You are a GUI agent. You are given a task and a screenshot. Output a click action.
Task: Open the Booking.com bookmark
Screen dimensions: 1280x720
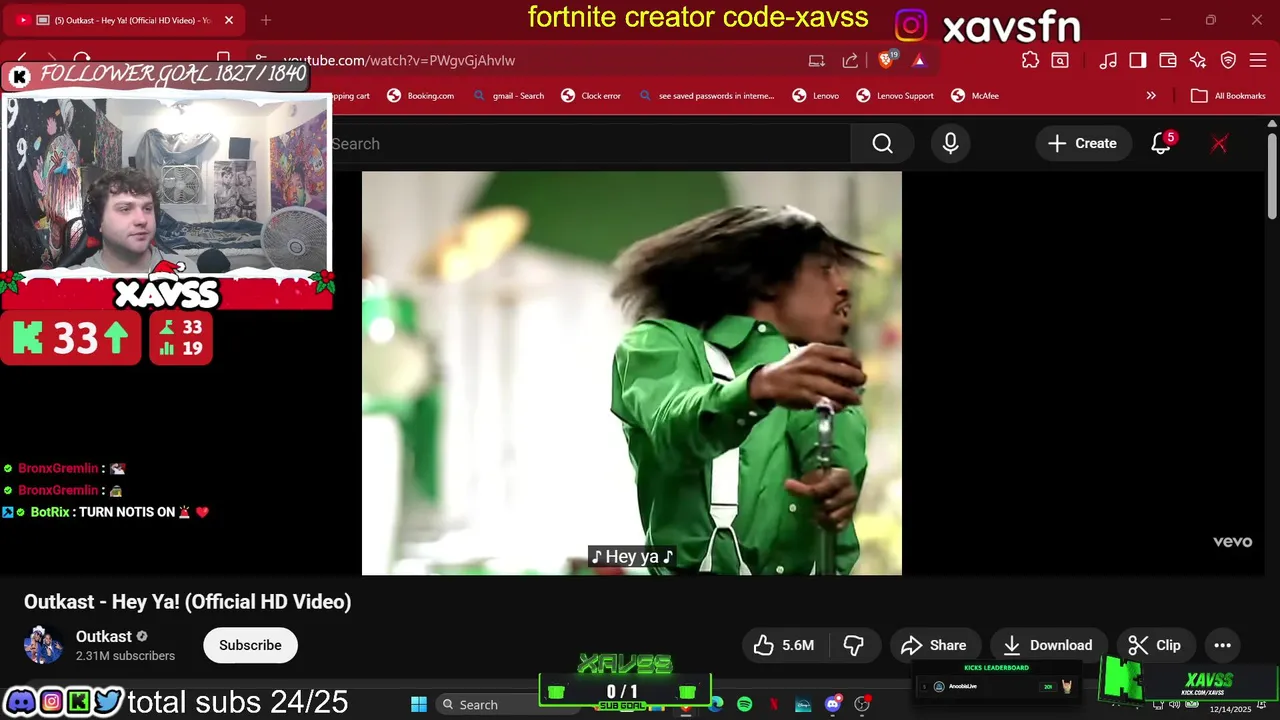coord(420,96)
